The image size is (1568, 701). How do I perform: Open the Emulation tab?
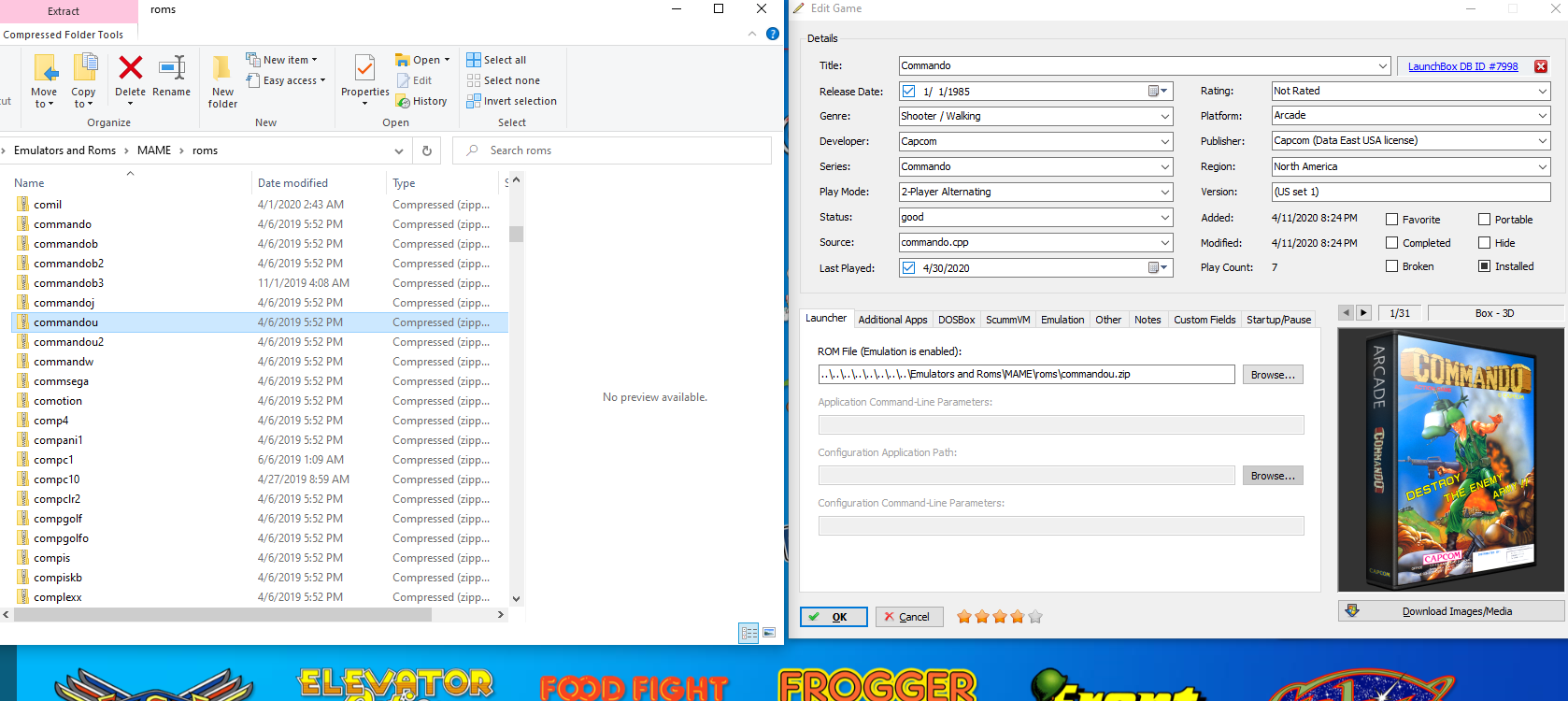tap(1062, 320)
